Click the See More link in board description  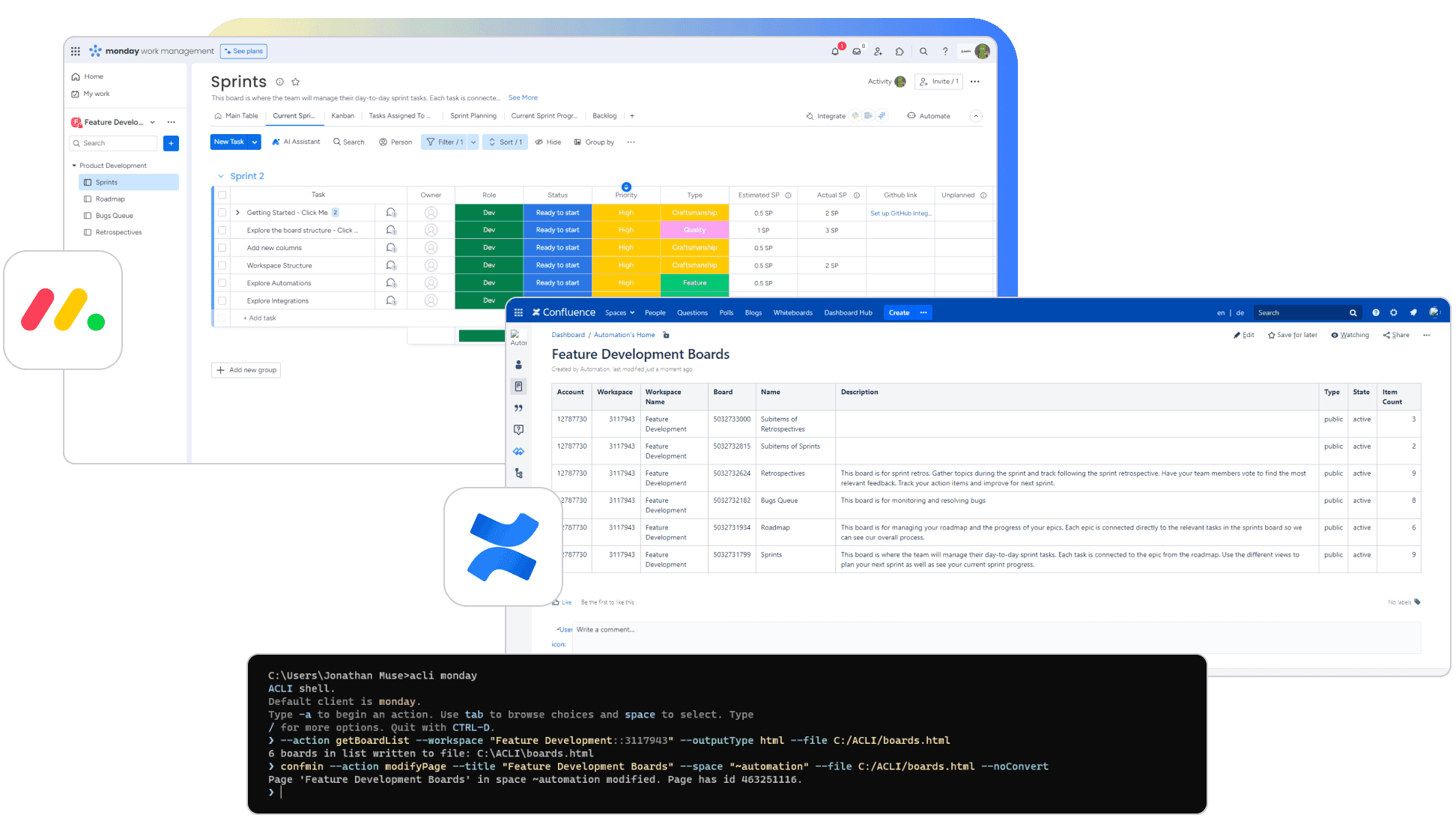[523, 97]
